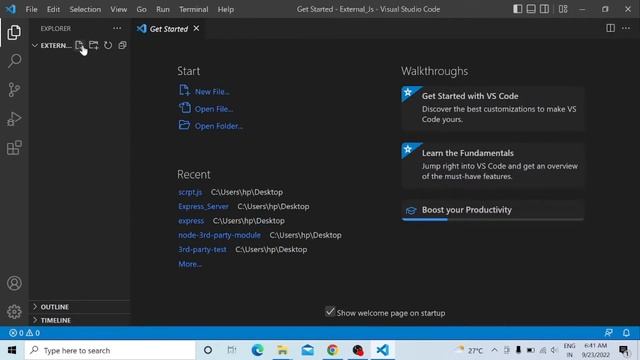The height and width of the screenshot is (360, 640).
Task: Open Explorer views and more actions menu
Action: 117,28
